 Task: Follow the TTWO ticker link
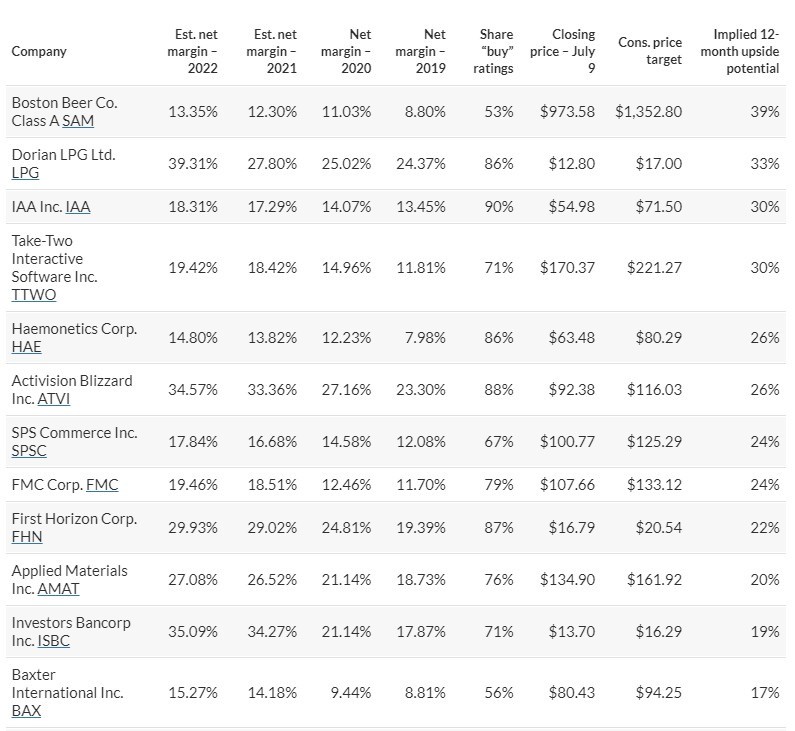click(33, 295)
